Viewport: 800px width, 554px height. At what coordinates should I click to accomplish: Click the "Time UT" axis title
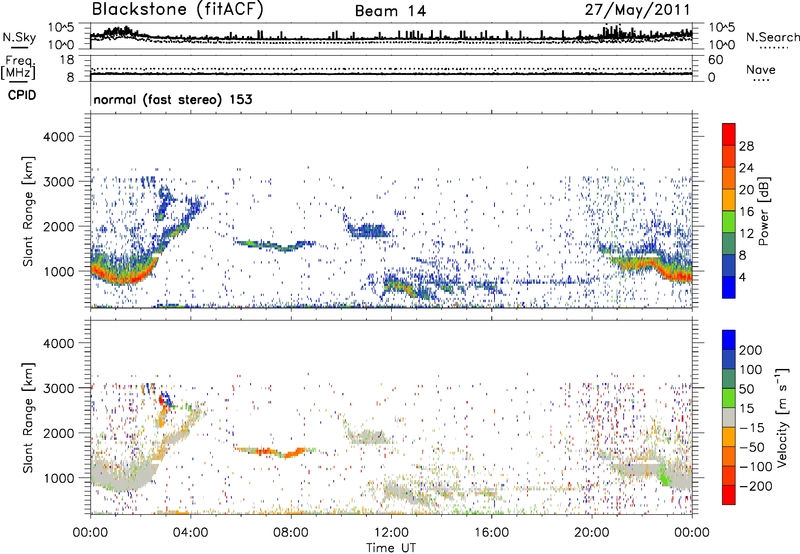pos(391,547)
